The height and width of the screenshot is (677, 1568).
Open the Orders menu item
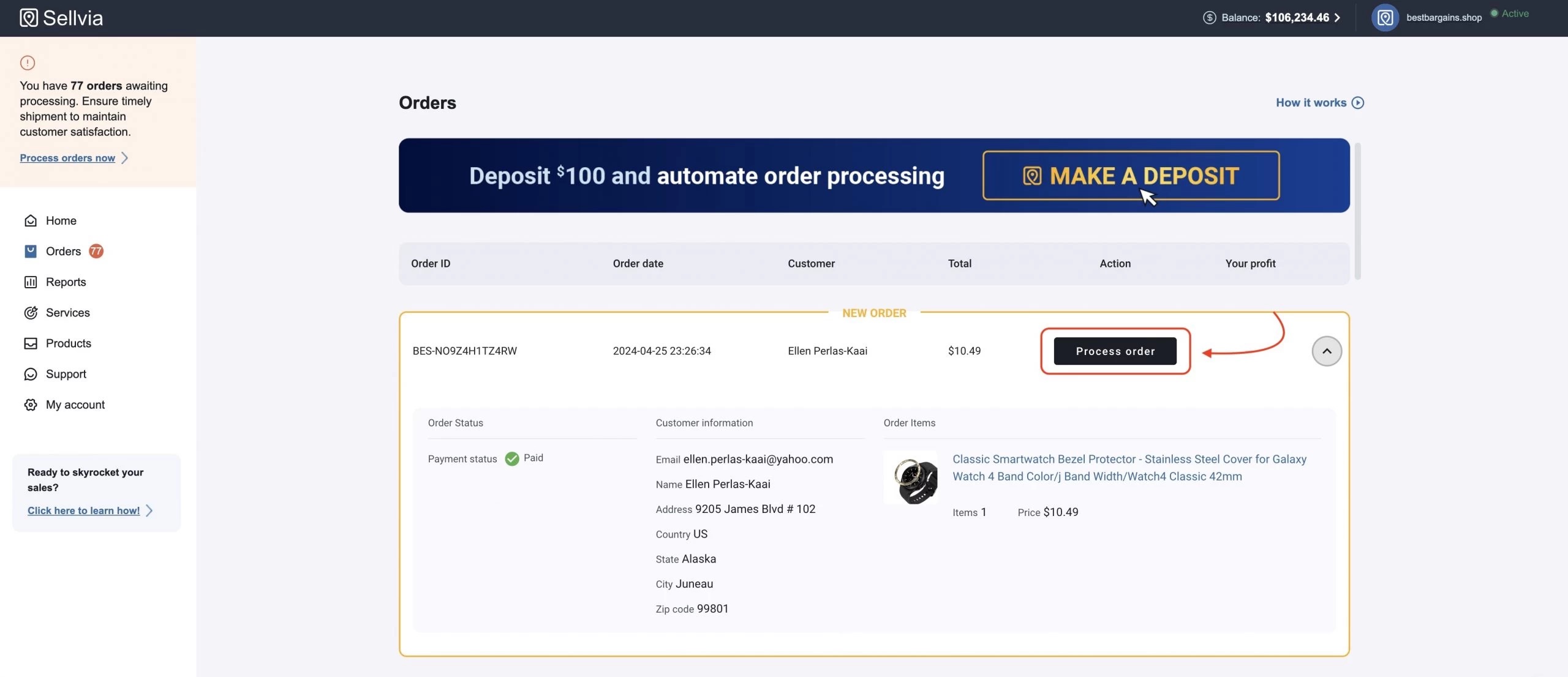coord(64,251)
